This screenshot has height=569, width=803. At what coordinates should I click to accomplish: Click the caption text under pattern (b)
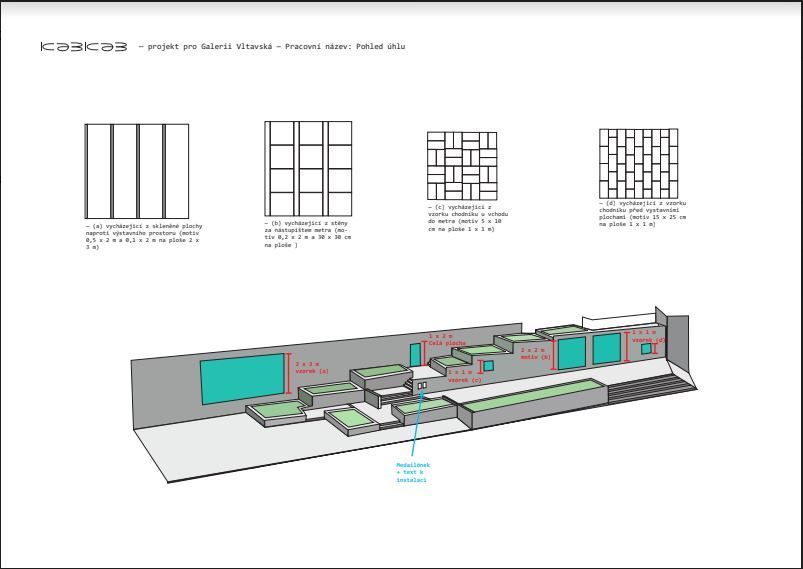[x=307, y=232]
